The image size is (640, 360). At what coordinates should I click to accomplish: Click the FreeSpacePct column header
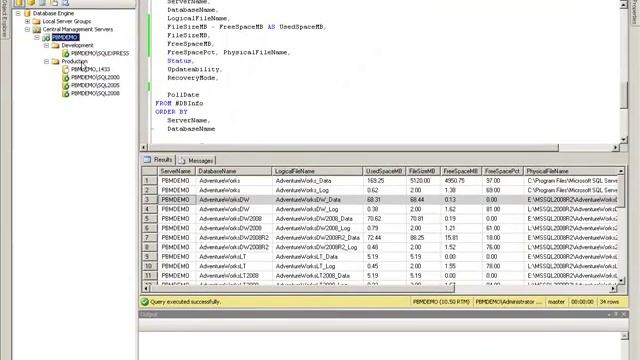502,171
